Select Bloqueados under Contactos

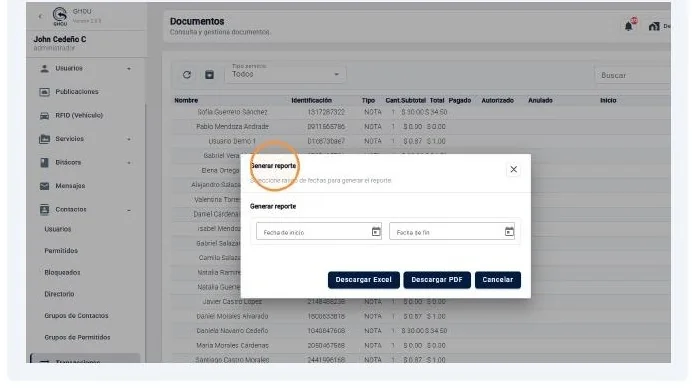click(62, 272)
